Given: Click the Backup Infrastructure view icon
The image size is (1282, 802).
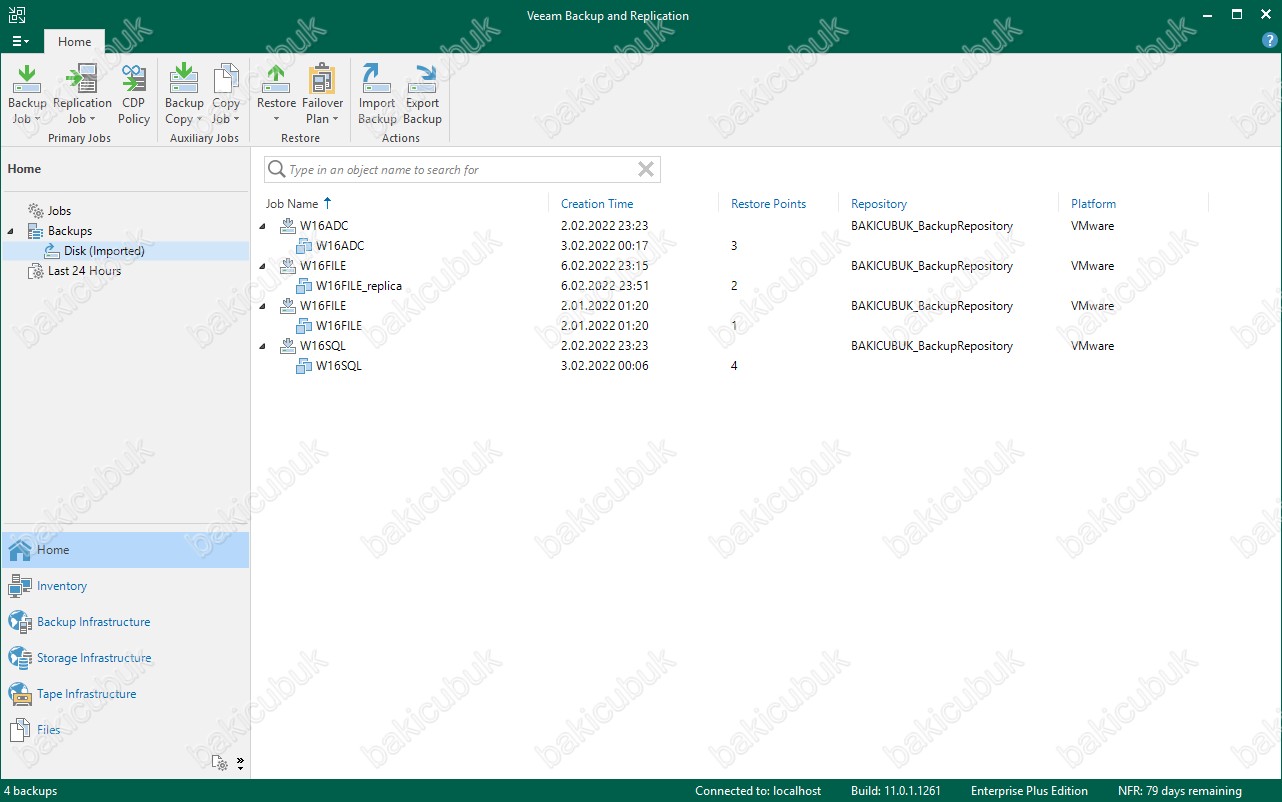Looking at the screenshot, I should tap(20, 622).
